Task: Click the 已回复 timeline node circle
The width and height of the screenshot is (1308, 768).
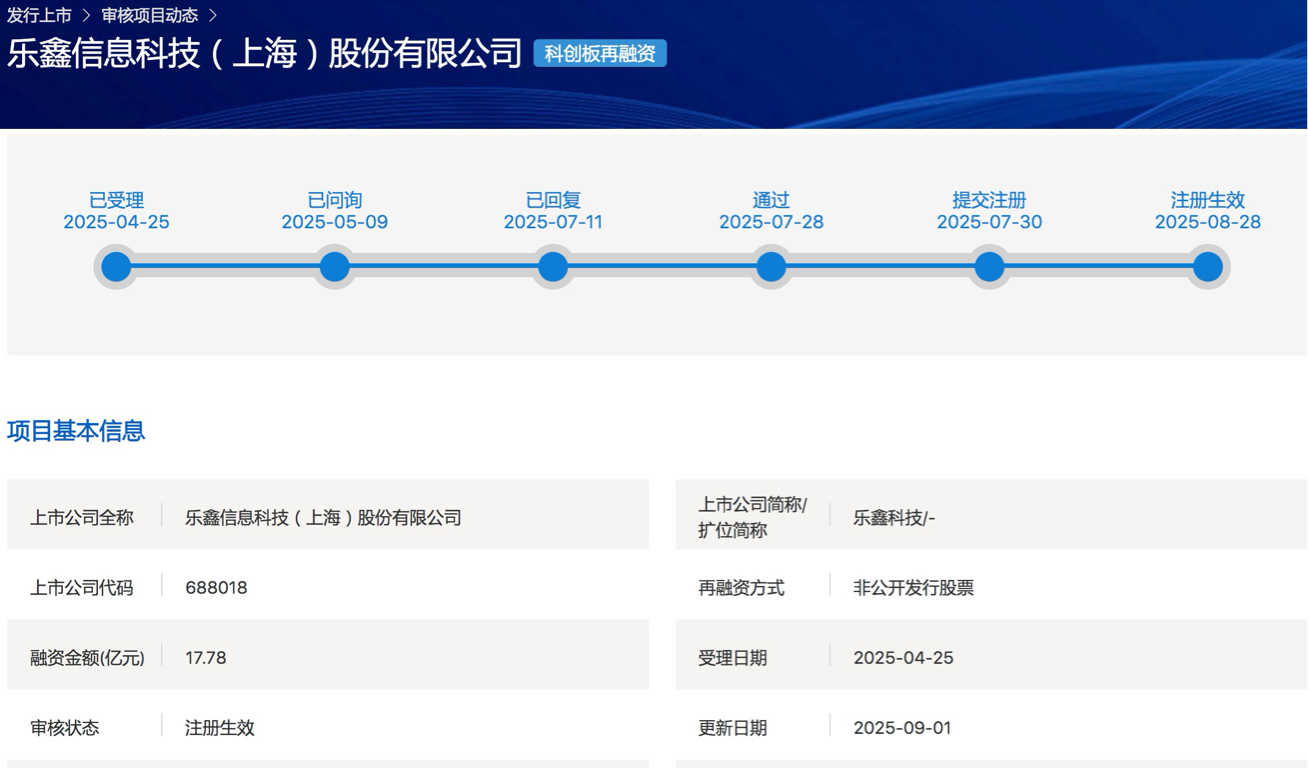Action: 553,267
